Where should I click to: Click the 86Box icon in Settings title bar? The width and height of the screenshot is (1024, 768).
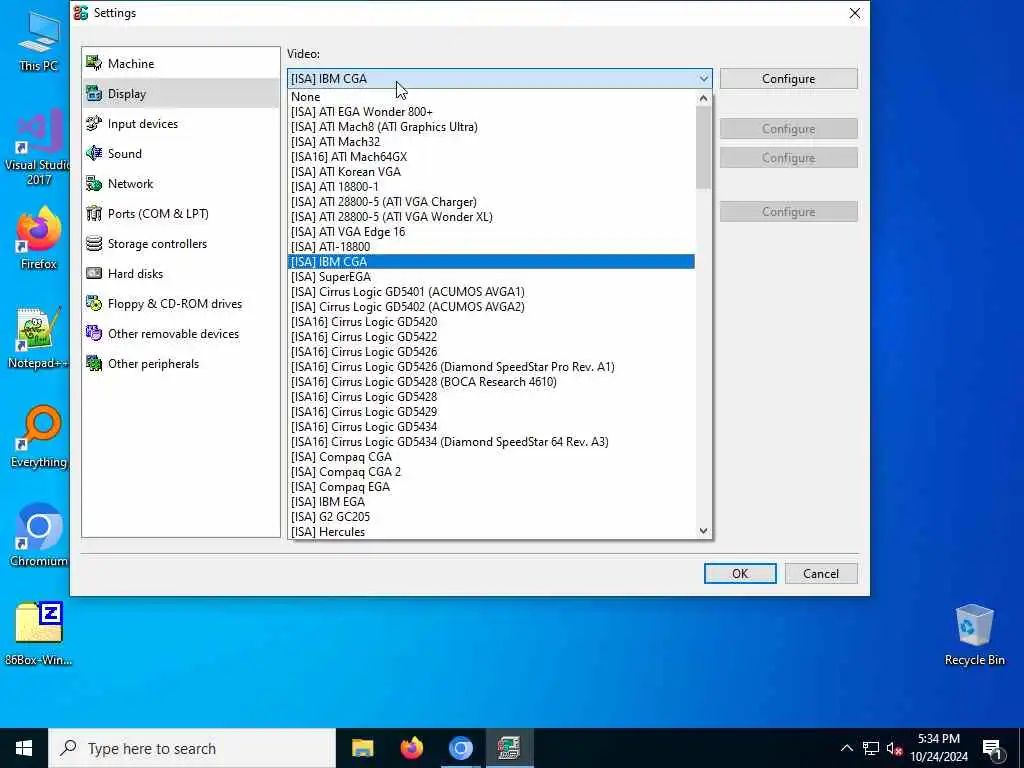coord(81,12)
